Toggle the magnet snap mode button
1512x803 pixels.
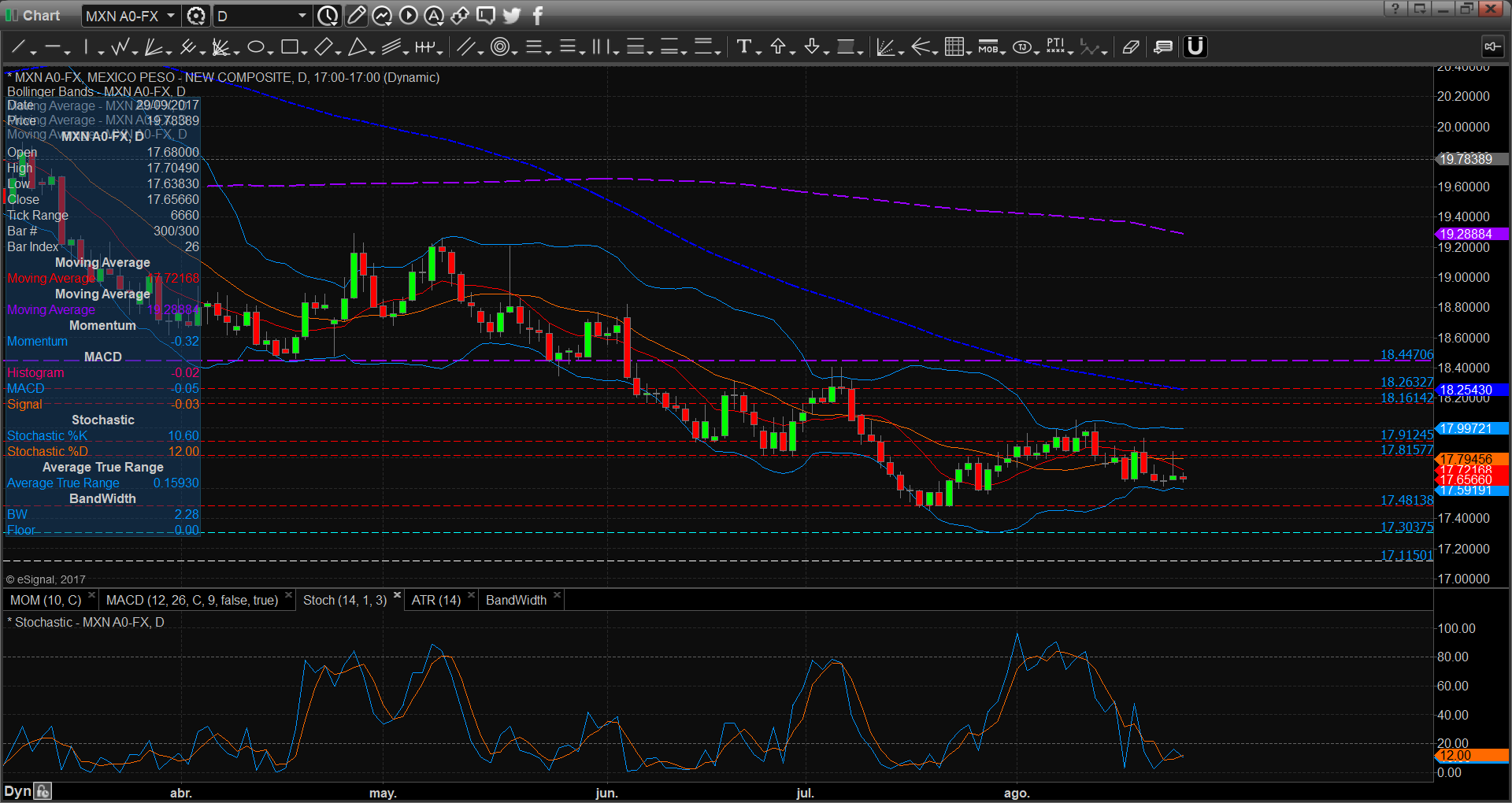[1195, 47]
